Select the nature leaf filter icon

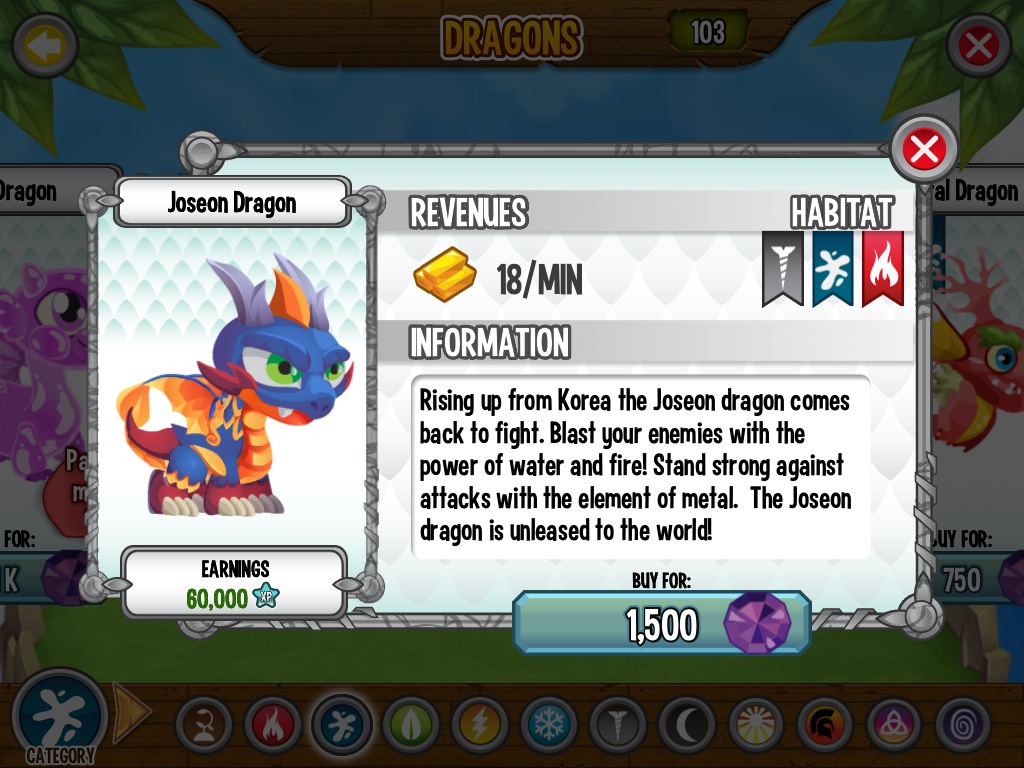click(411, 725)
